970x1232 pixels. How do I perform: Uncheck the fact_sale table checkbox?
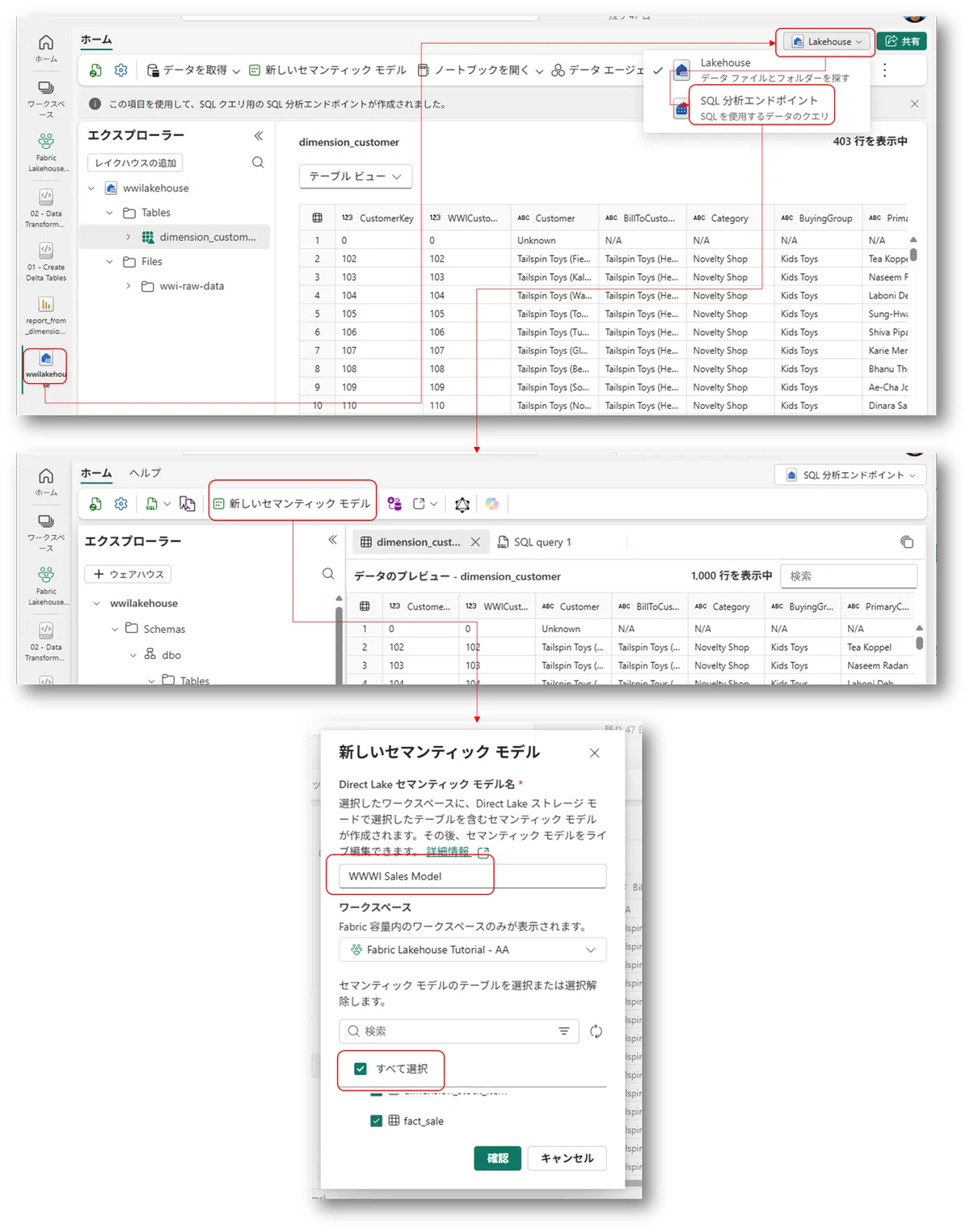coord(376,1120)
